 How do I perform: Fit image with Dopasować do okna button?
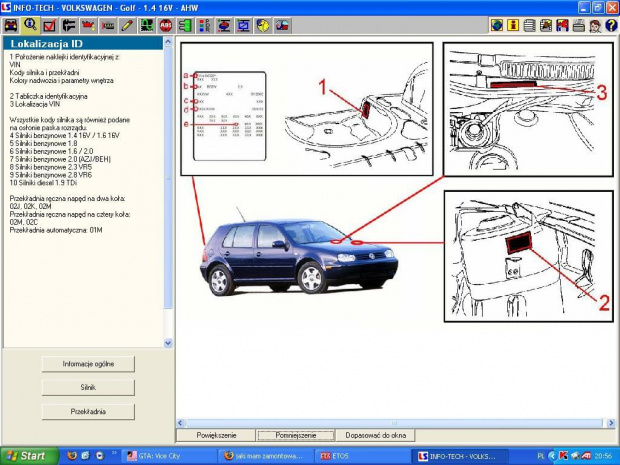tap(375, 435)
